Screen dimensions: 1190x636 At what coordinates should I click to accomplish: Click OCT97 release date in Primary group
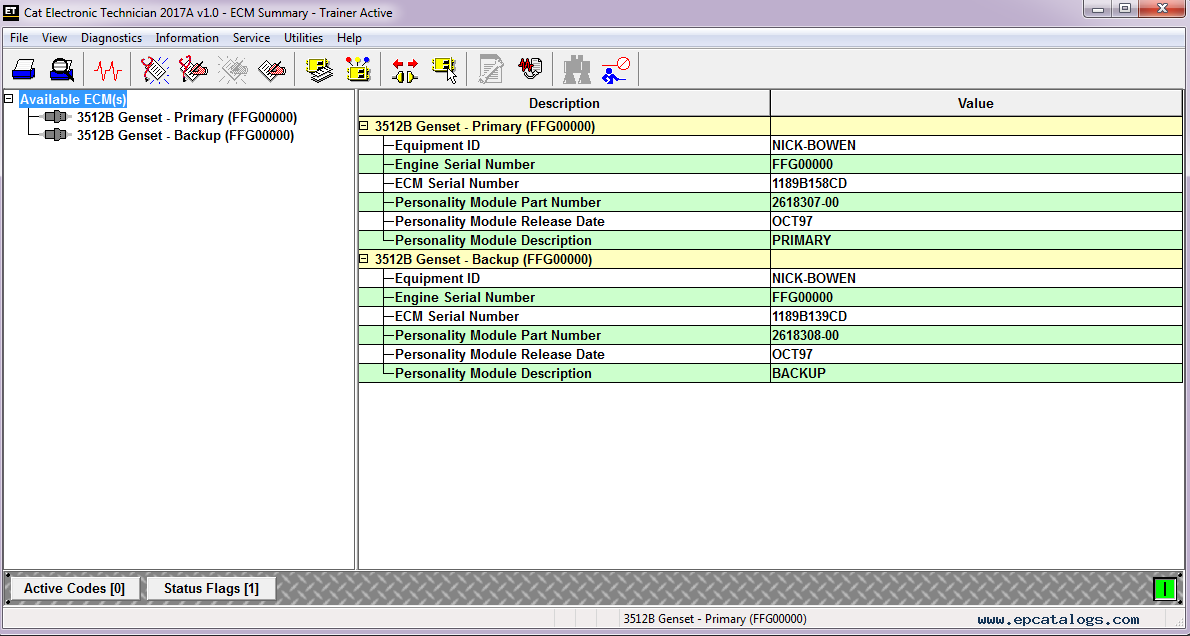(x=792, y=222)
